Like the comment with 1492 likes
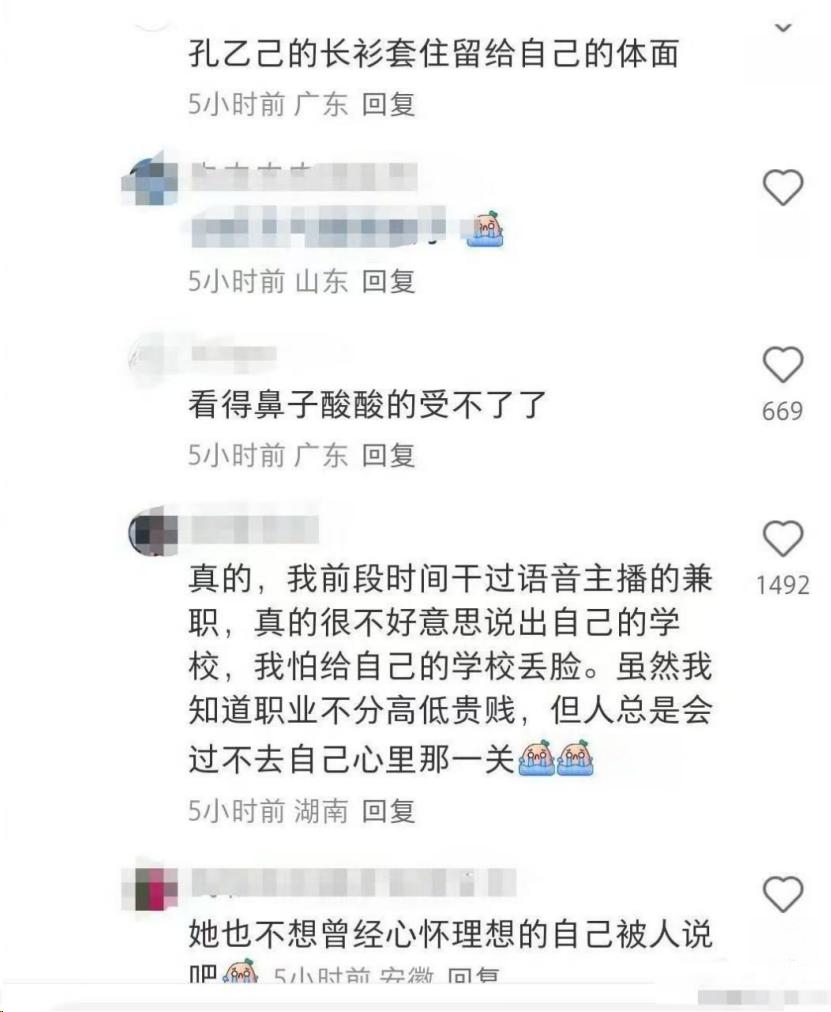The image size is (831, 1012). tap(783, 539)
